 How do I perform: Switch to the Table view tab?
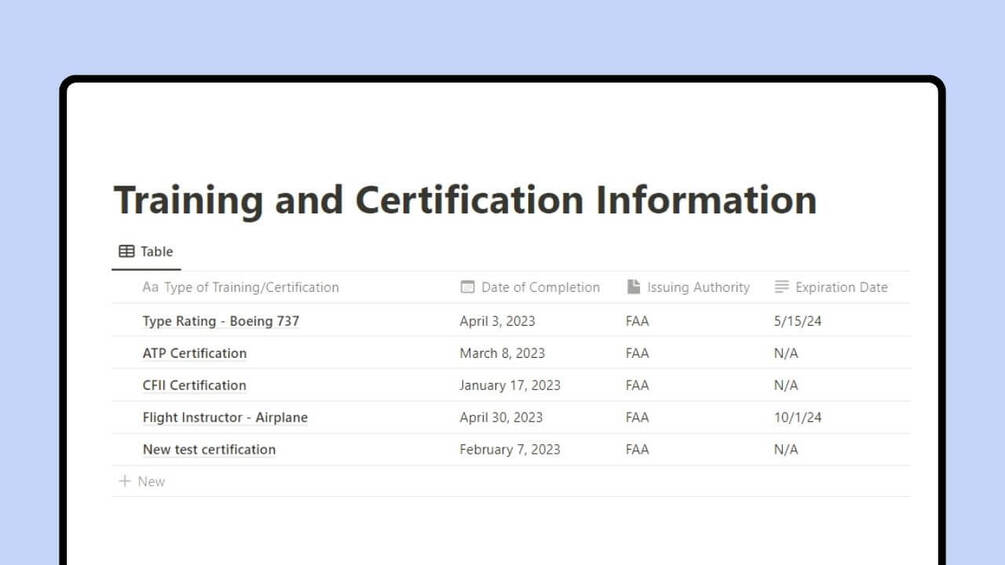[x=146, y=252]
